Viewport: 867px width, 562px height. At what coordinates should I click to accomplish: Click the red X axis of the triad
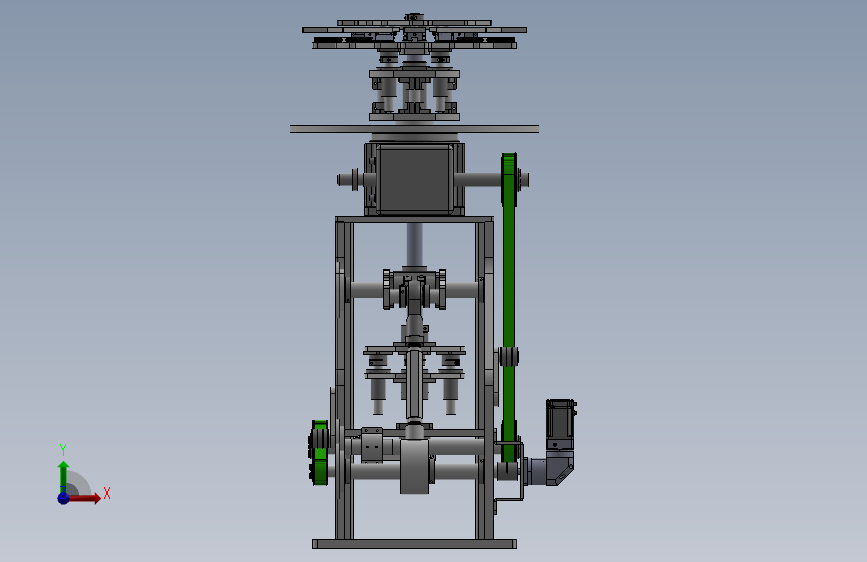pyautogui.click(x=83, y=498)
